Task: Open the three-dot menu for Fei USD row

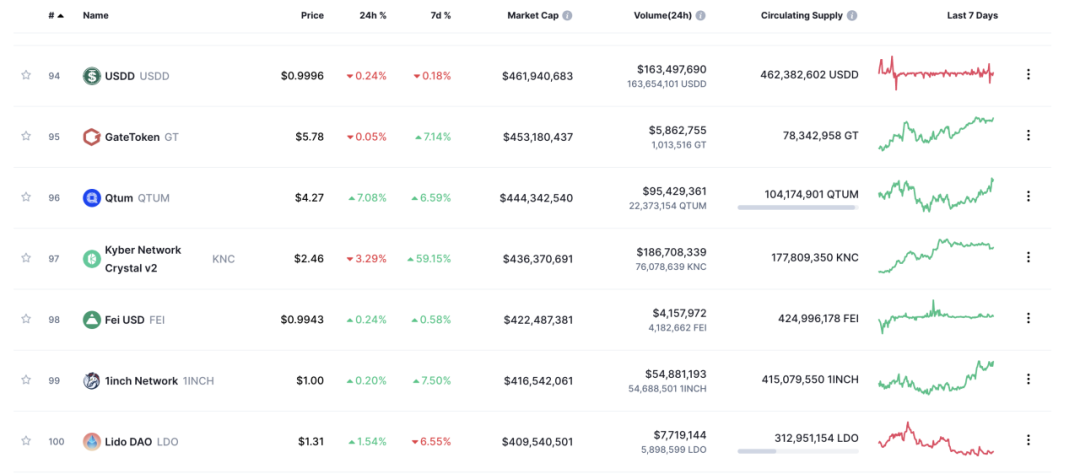Action: coord(1028,318)
